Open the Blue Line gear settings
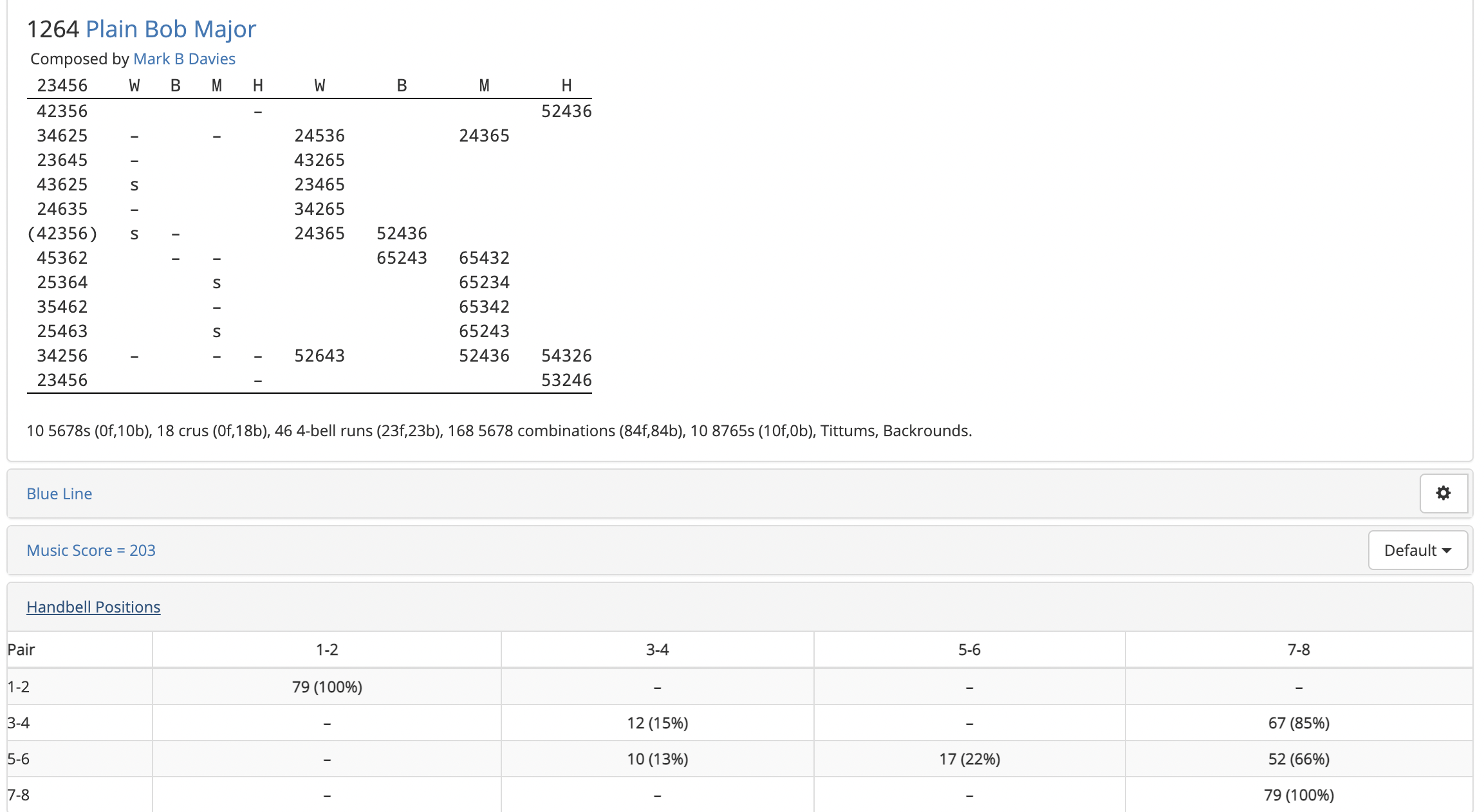The width and height of the screenshot is (1484, 812). (1443, 494)
